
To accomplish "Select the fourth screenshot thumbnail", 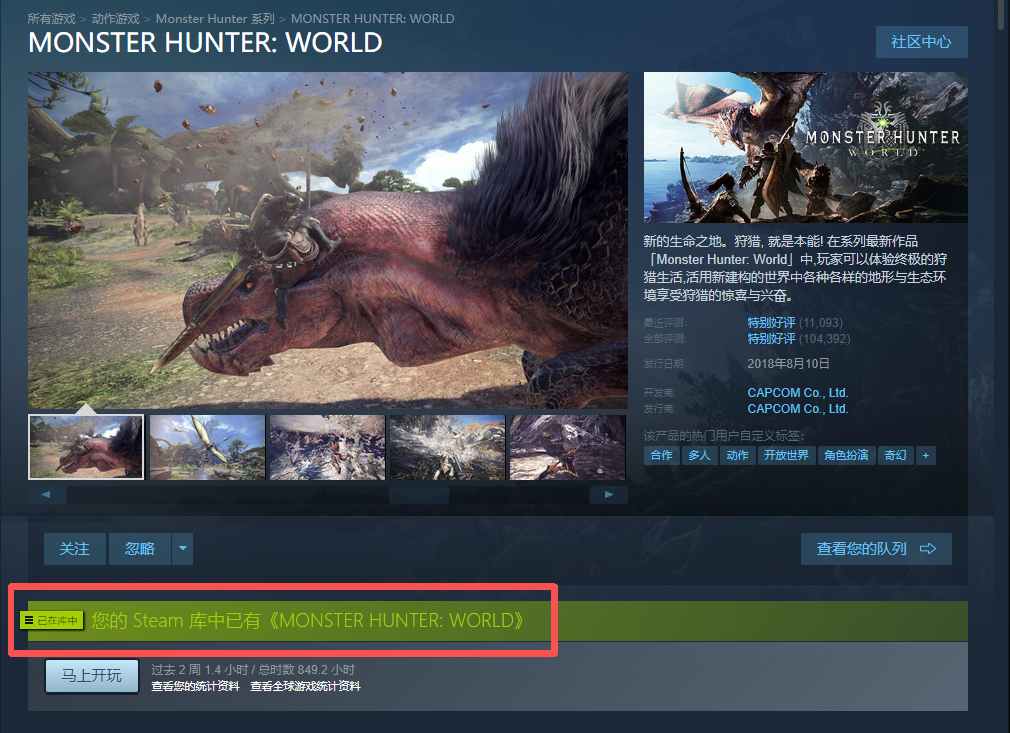I will [446, 447].
